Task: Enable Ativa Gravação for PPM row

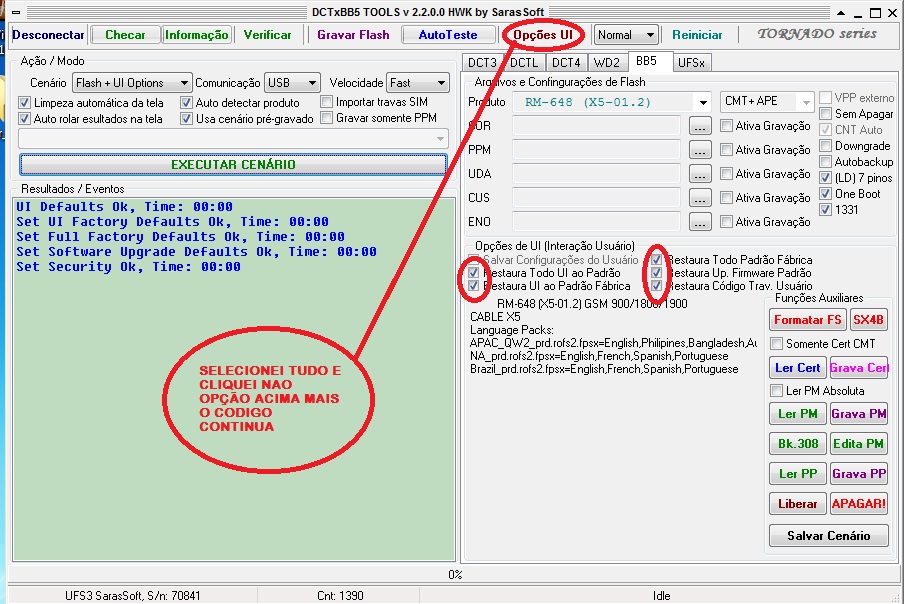Action: pyautogui.click(x=727, y=150)
